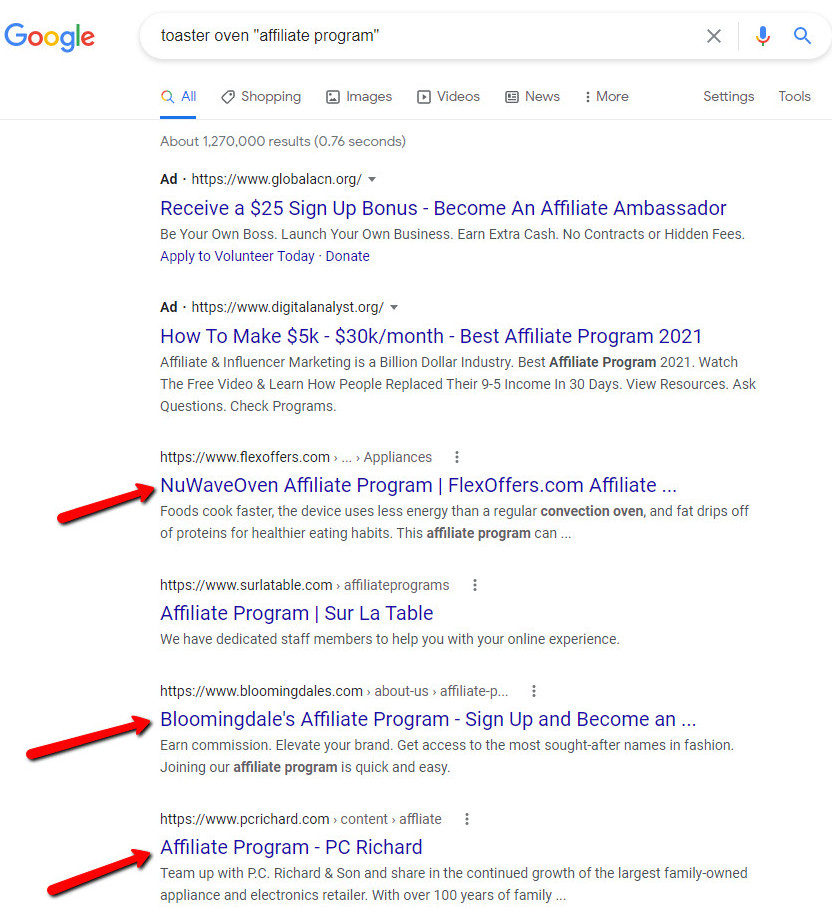
Task: Expand the globalacn.org ad dropdown arrow
Action: coord(372,179)
